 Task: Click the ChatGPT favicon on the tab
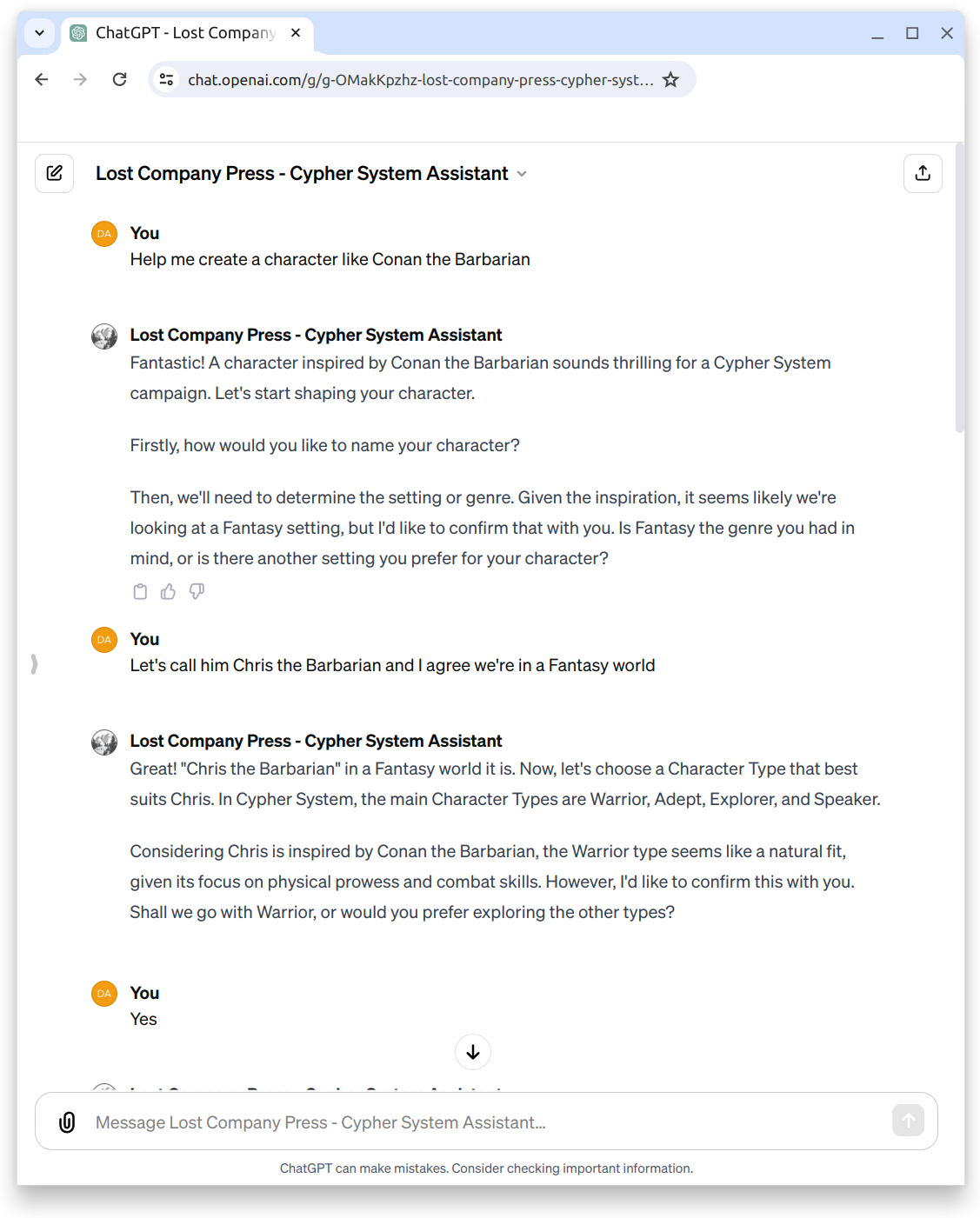[78, 33]
